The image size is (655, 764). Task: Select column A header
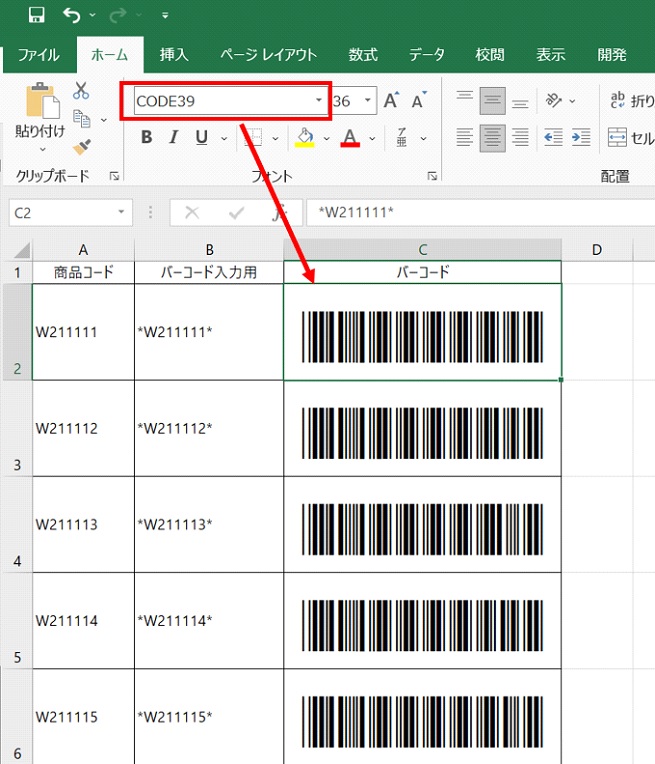coord(83,250)
